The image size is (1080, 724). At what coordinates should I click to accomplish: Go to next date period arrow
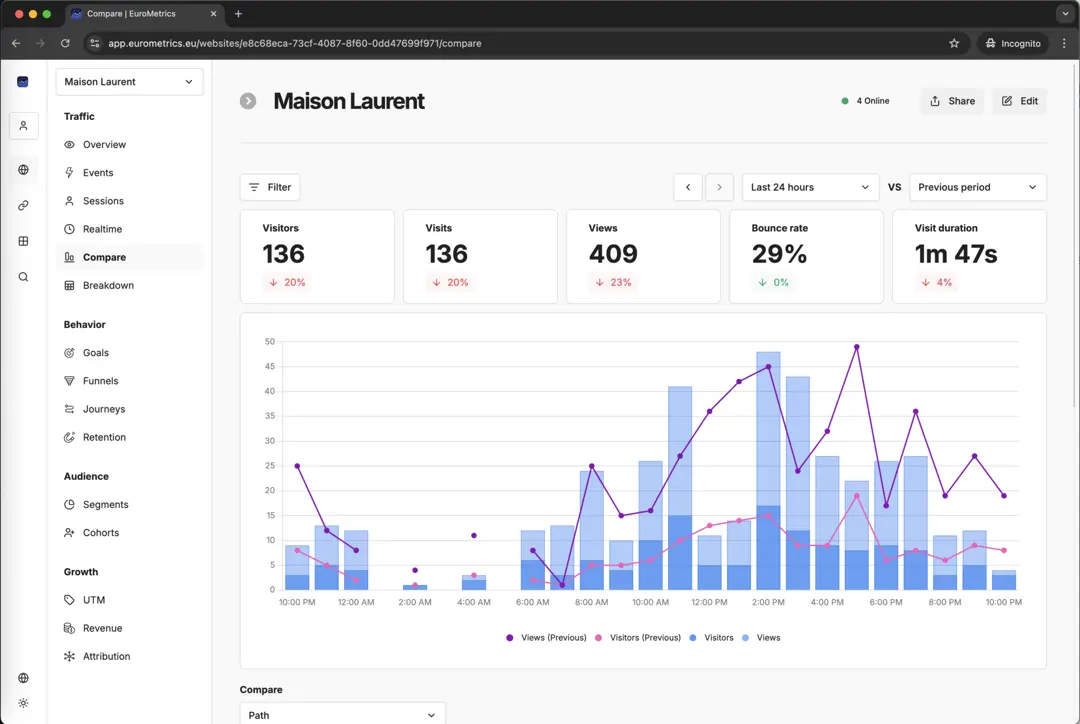click(719, 187)
